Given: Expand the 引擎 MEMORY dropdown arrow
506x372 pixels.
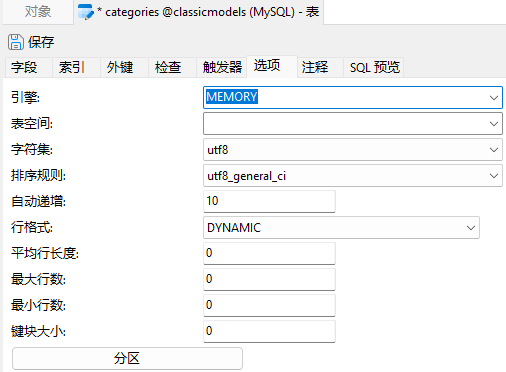Looking at the screenshot, I should (x=494, y=98).
